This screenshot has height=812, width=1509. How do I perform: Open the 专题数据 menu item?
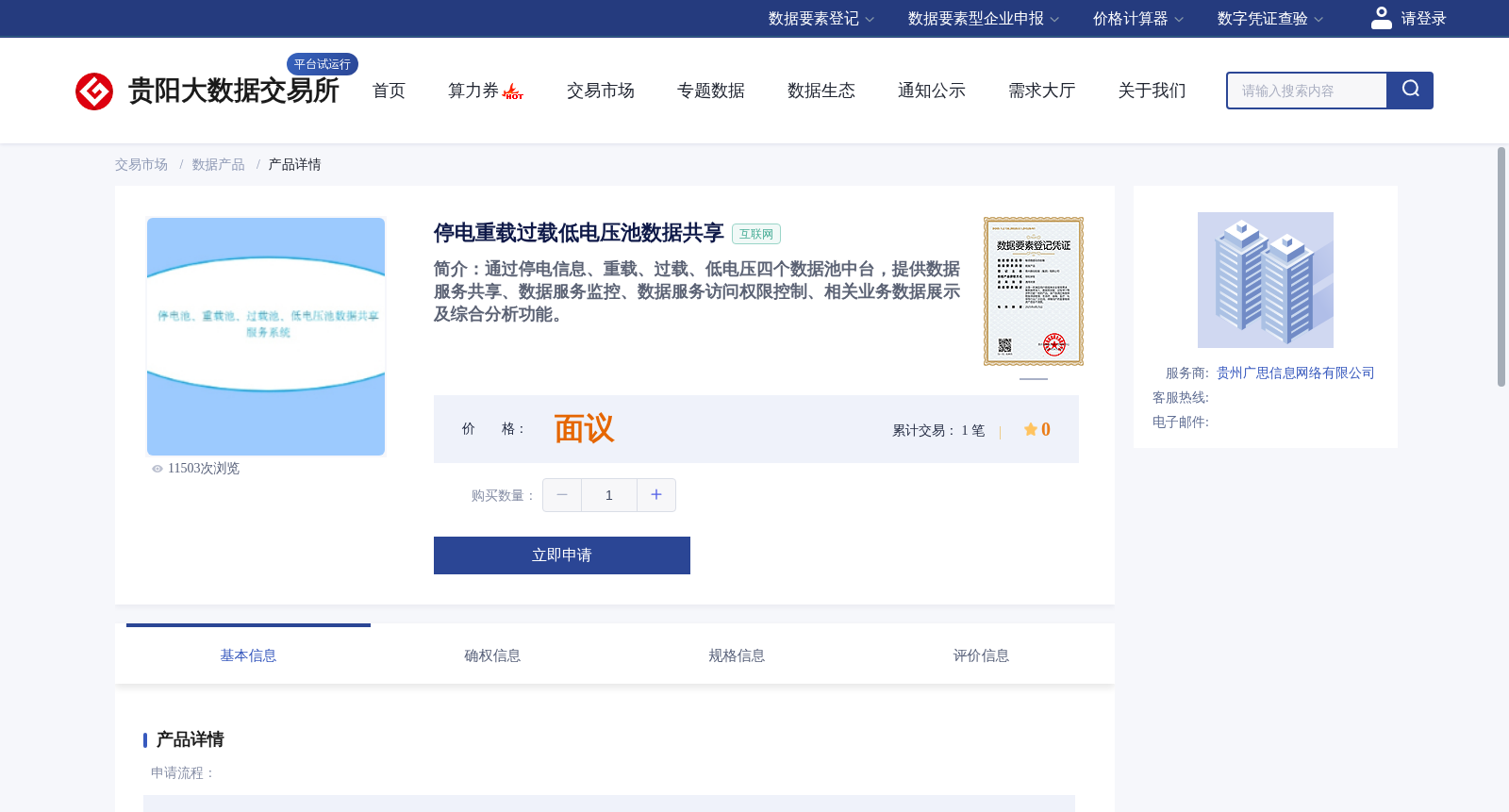tap(711, 91)
